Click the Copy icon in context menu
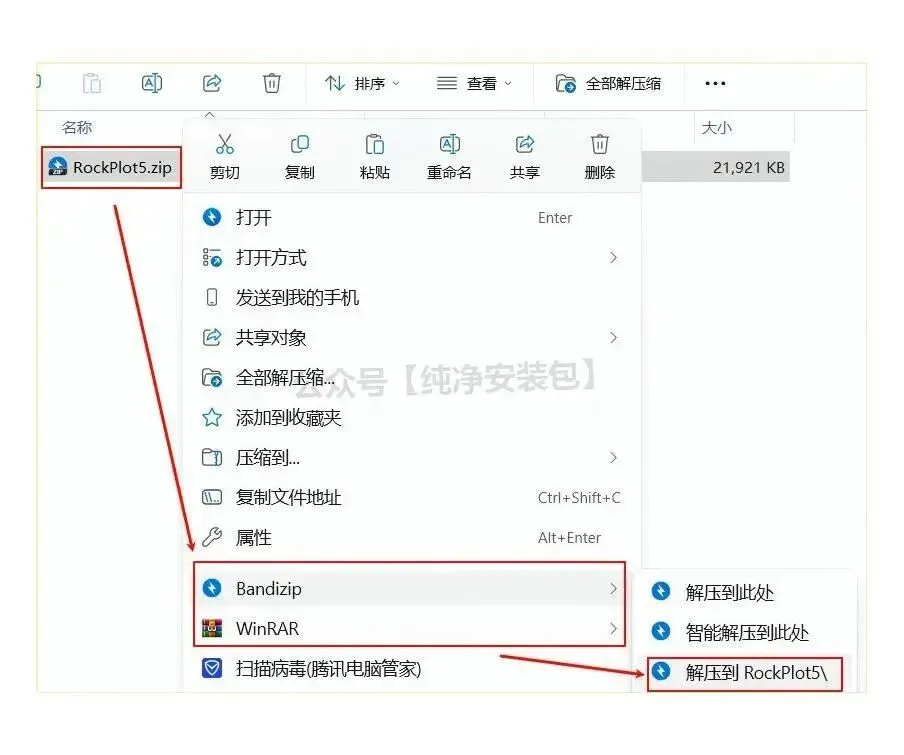The width and height of the screenshot is (904, 755). point(299,144)
